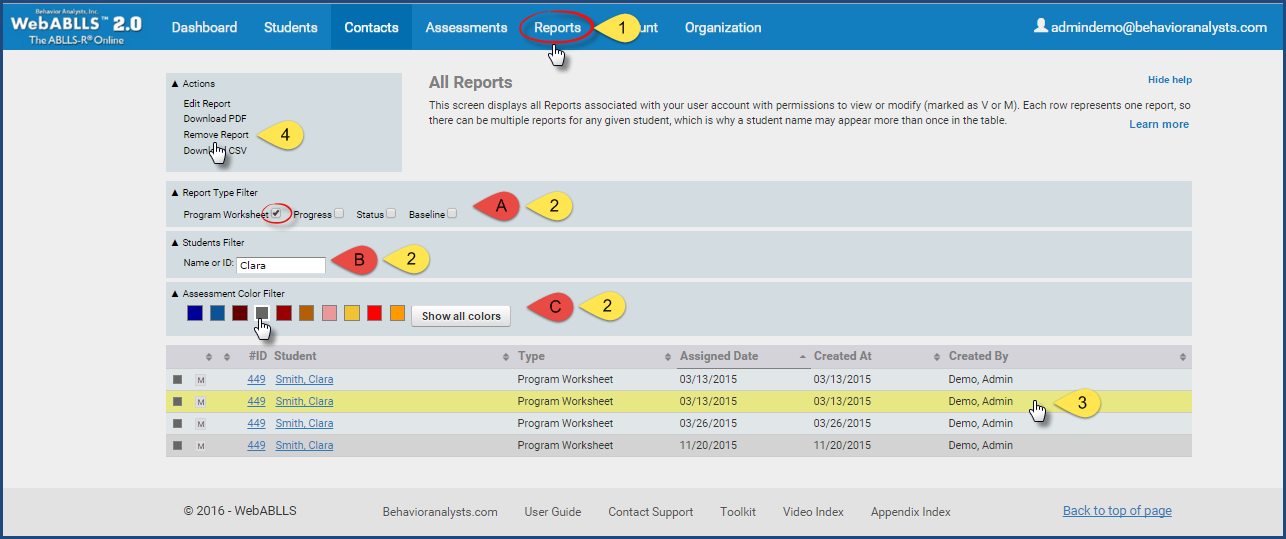This screenshot has height=539, width=1286.
Task: Open the Assessments menu
Action: [466, 27]
